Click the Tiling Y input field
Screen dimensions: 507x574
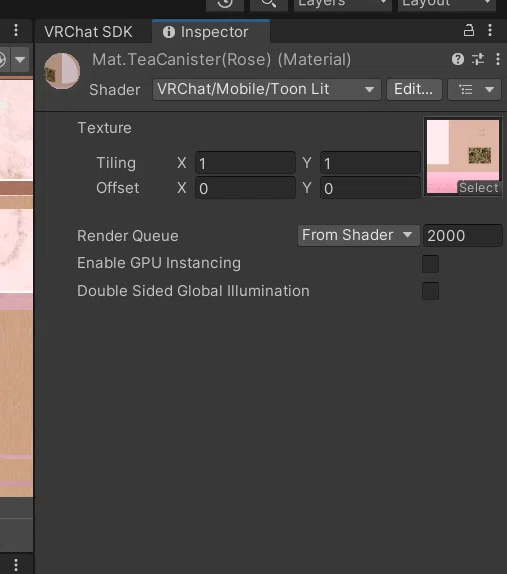pos(370,163)
